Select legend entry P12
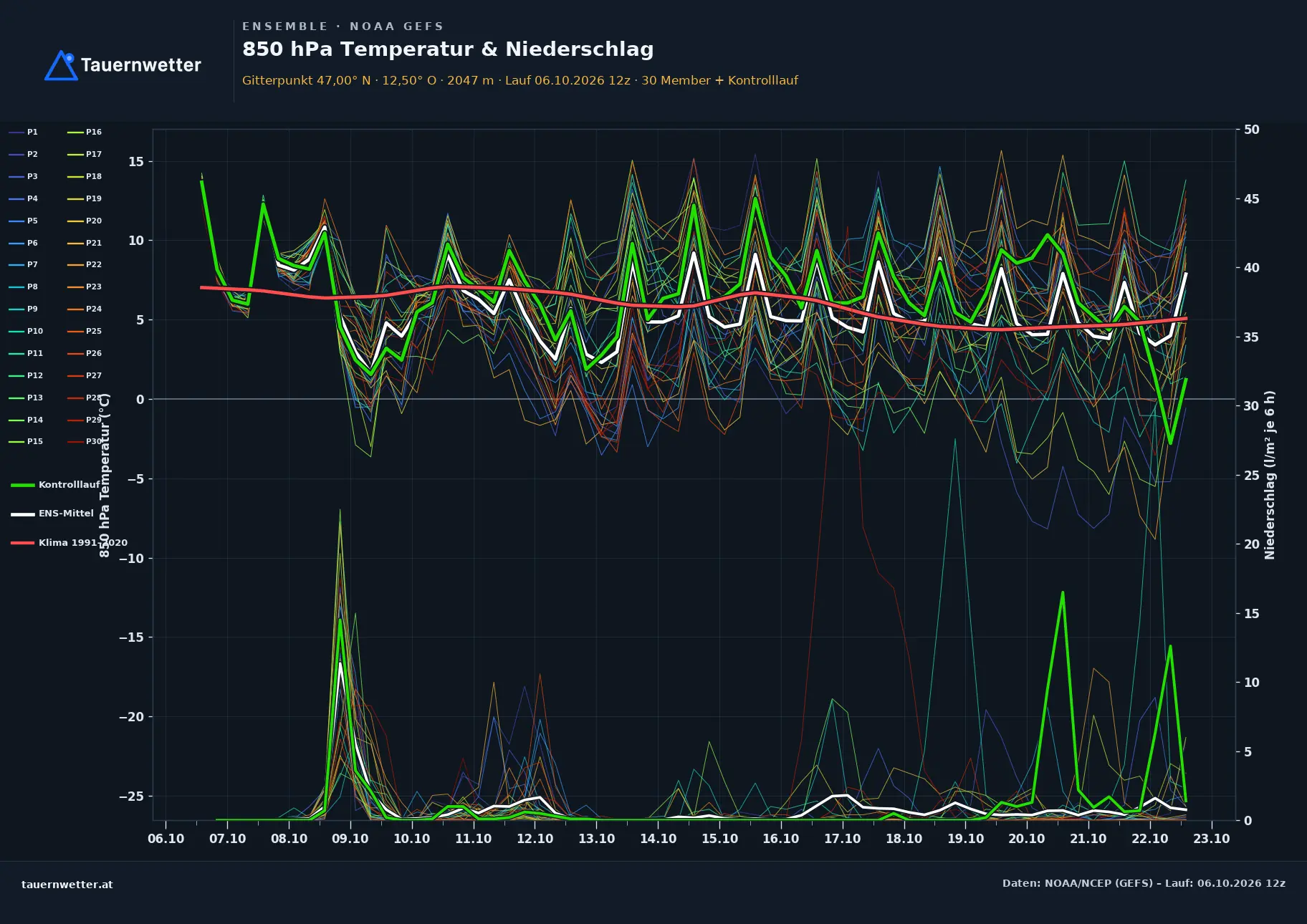This screenshot has height=924, width=1307. coord(26,375)
